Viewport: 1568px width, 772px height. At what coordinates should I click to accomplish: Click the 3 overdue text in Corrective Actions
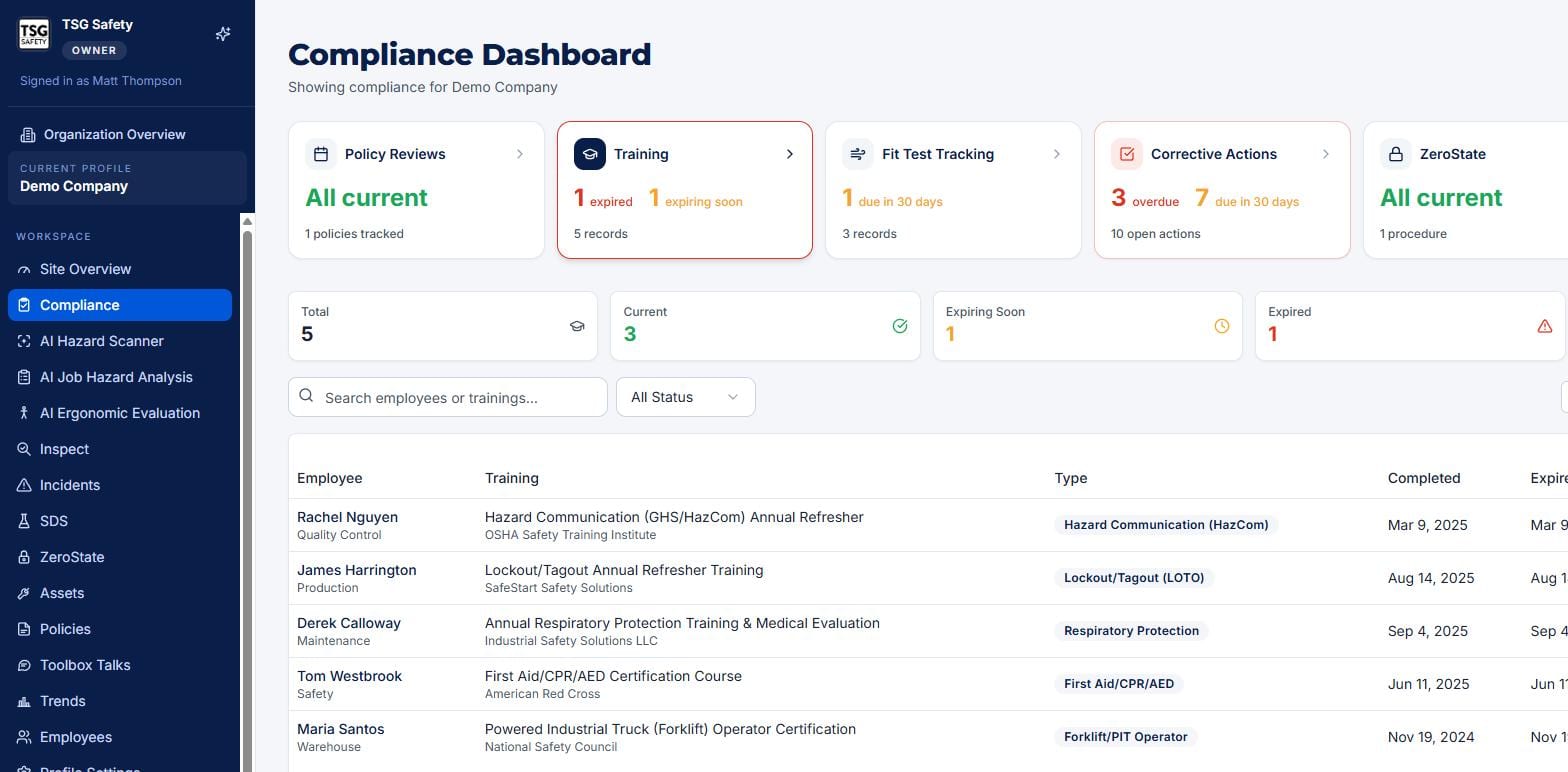click(x=1145, y=198)
